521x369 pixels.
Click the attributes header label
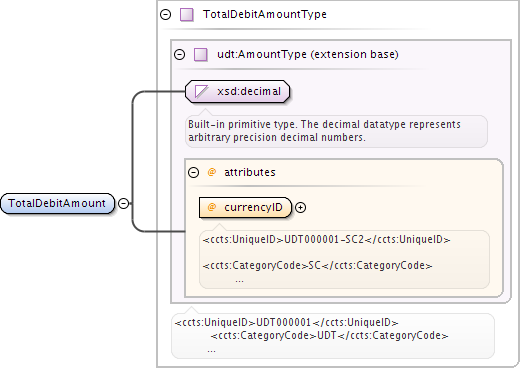250,172
